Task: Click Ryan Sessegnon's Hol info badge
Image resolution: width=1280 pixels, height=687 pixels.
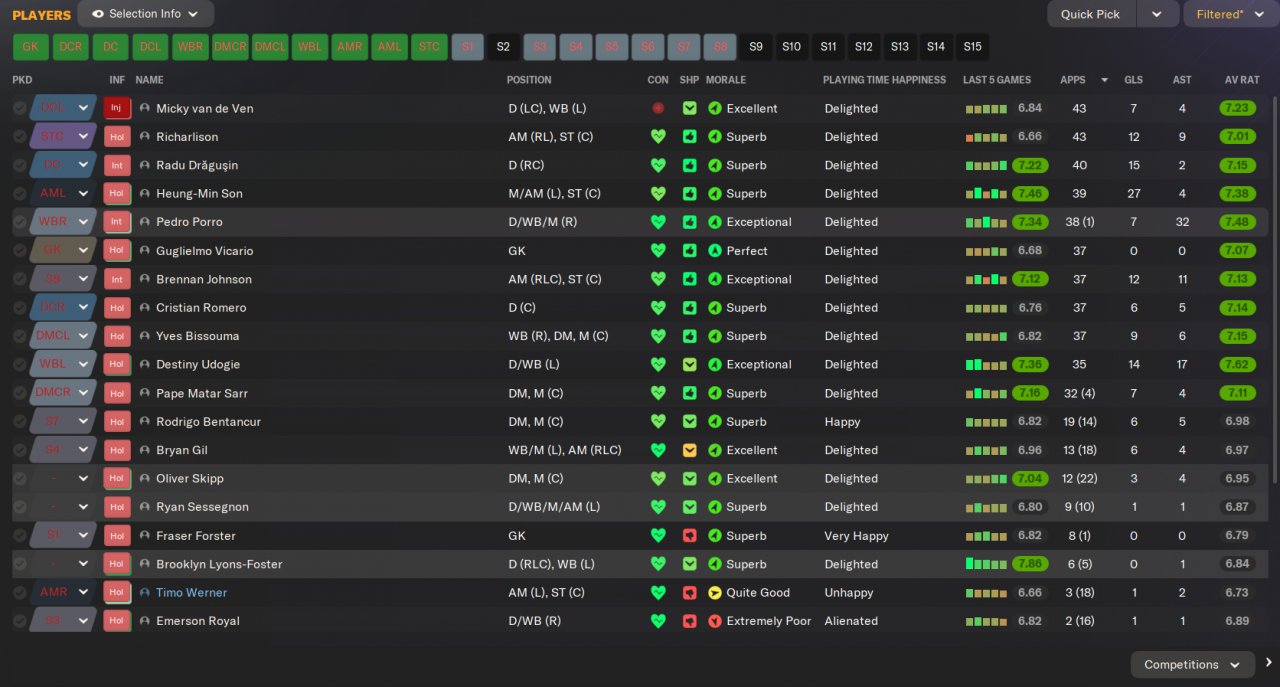Action: click(117, 507)
